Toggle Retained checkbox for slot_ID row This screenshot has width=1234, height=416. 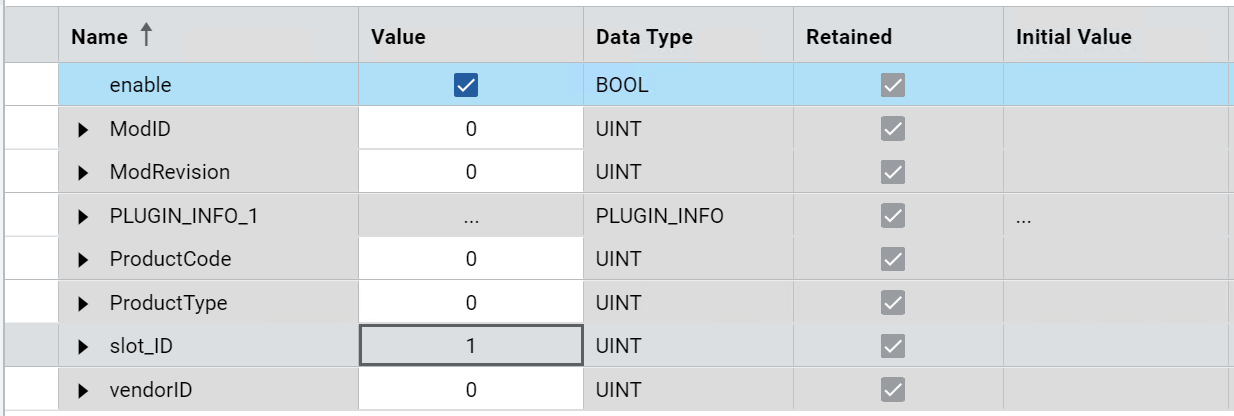click(892, 346)
